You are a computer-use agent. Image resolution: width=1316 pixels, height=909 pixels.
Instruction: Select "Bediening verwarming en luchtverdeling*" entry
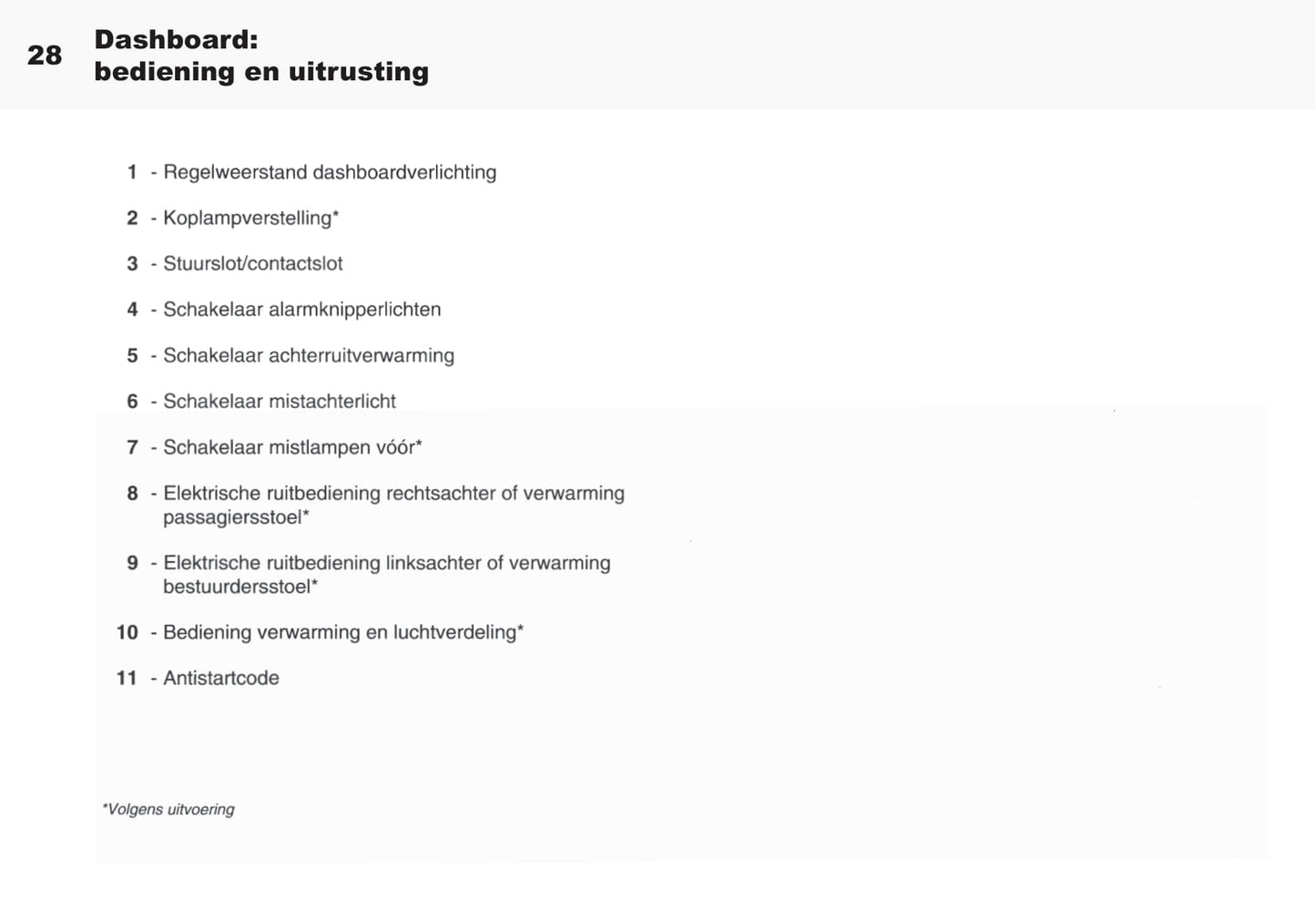[x=342, y=632]
